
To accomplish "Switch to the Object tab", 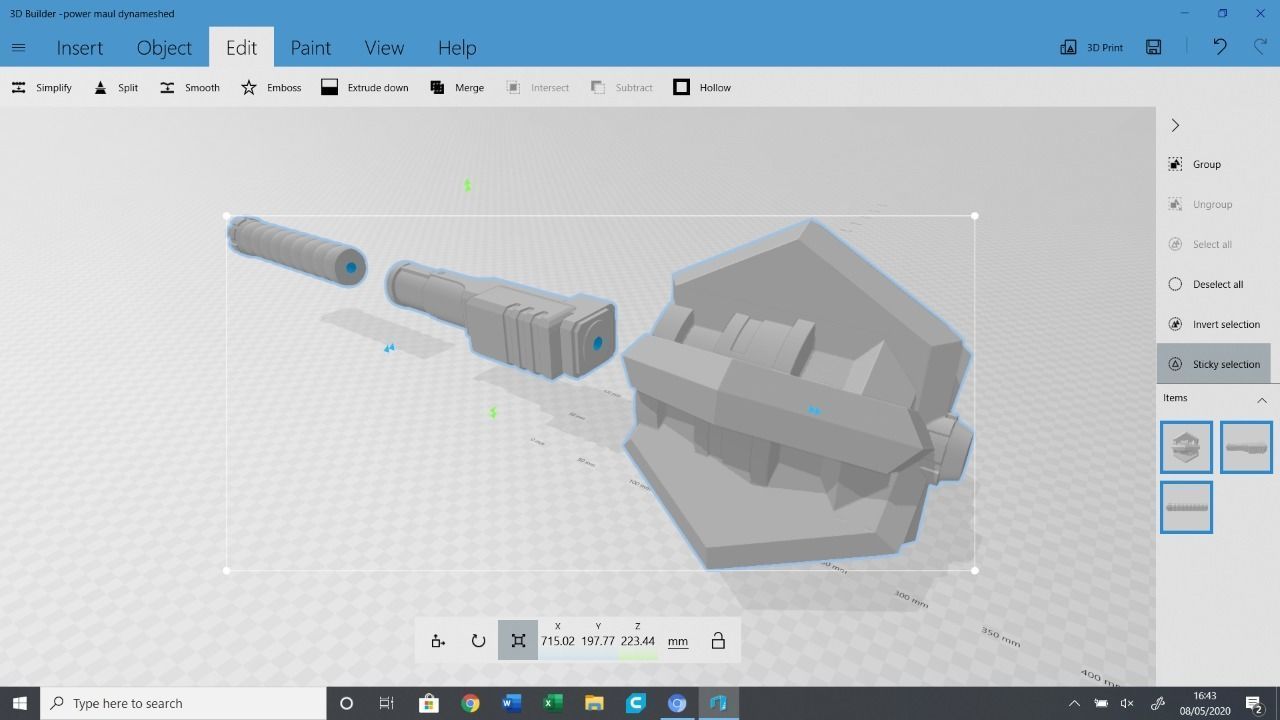I will click(x=164, y=48).
